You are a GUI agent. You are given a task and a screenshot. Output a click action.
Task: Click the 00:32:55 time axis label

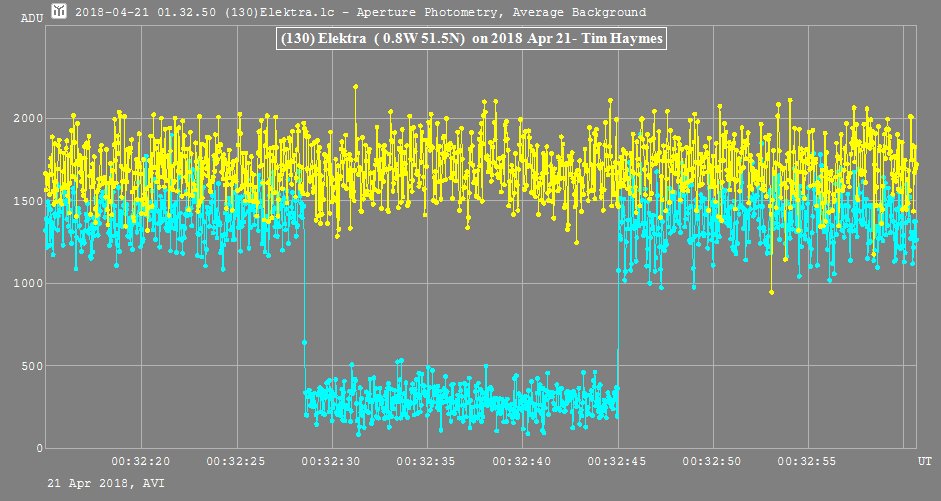807,460
